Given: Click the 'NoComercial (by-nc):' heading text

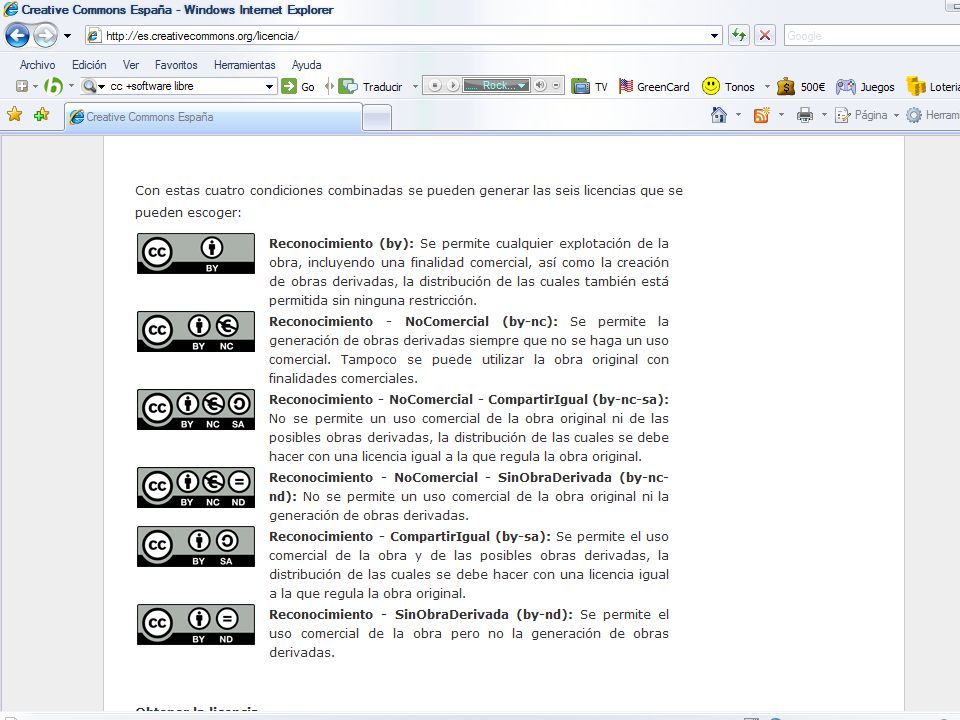Looking at the screenshot, I should click(x=482, y=322).
